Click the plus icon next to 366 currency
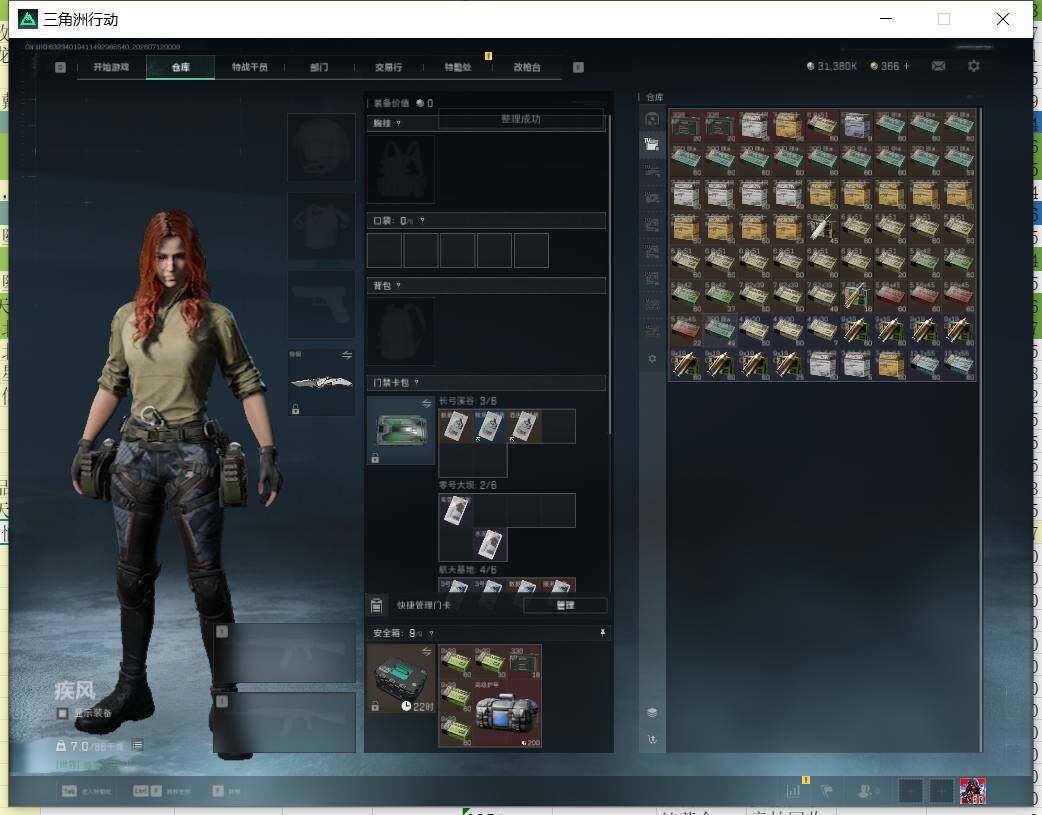The image size is (1042, 815). 906,66
